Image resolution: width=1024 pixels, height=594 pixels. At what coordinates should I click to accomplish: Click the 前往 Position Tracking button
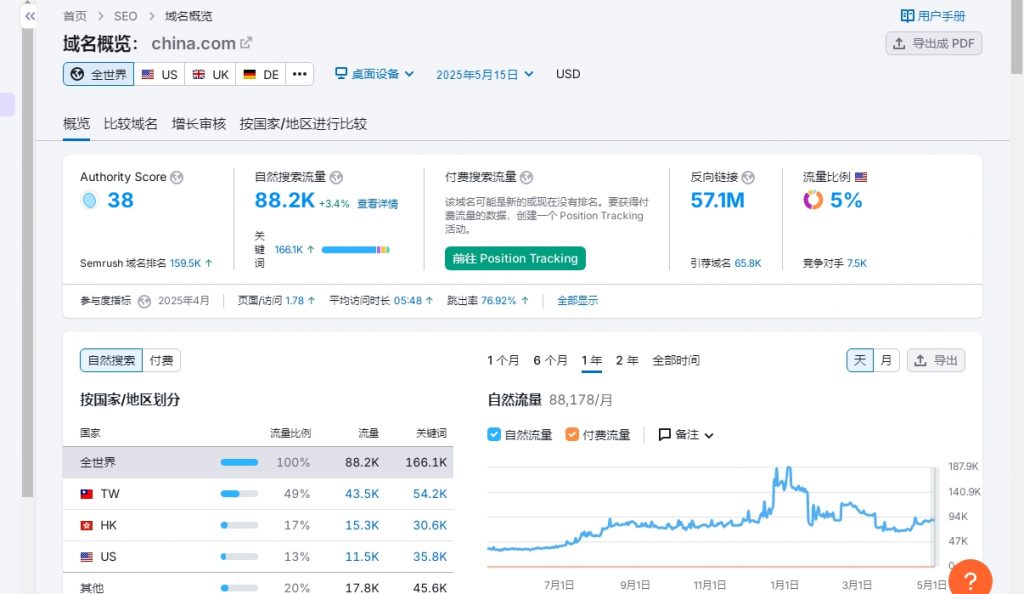515,258
